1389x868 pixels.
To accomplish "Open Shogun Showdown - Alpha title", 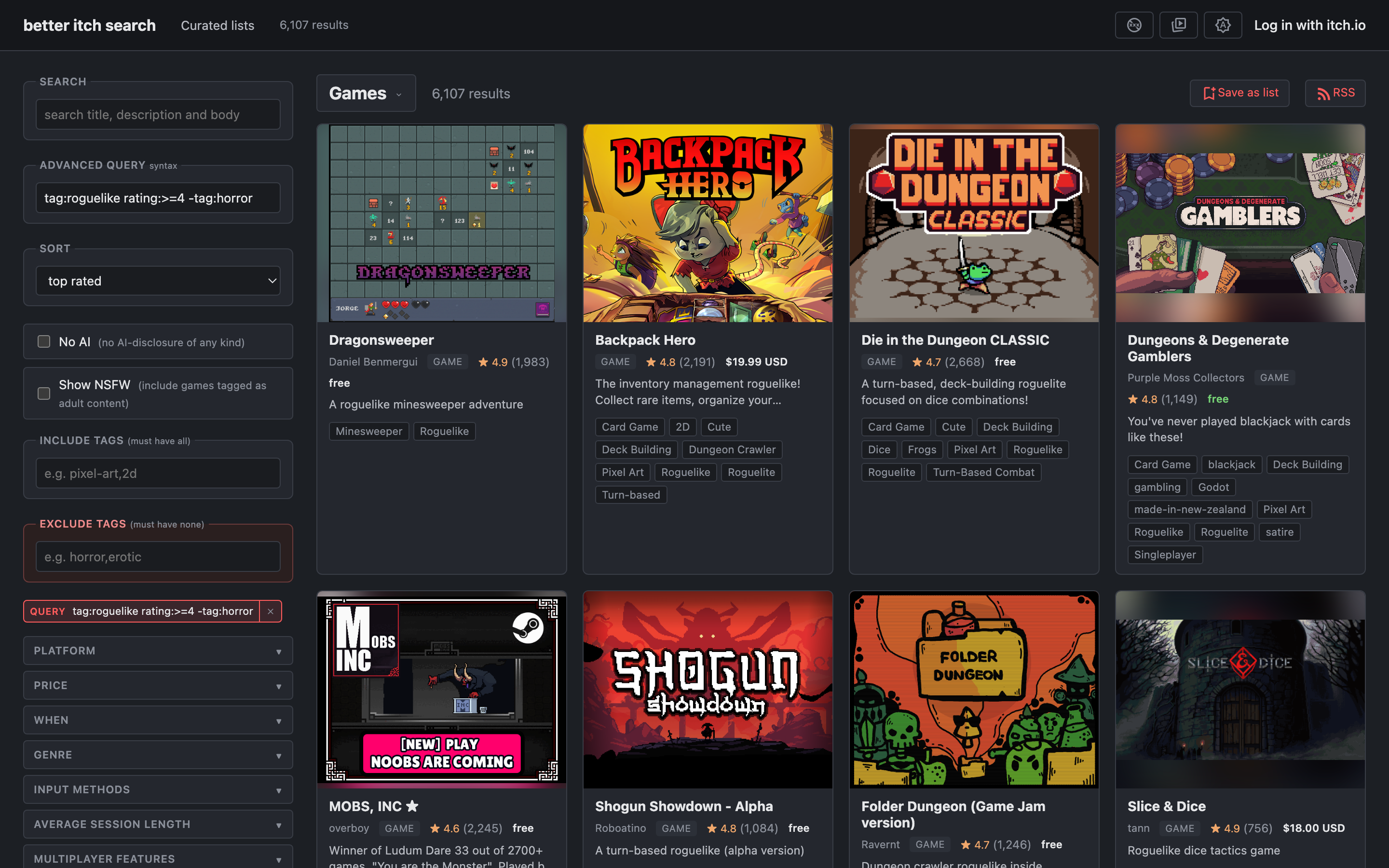I will coord(683,806).
